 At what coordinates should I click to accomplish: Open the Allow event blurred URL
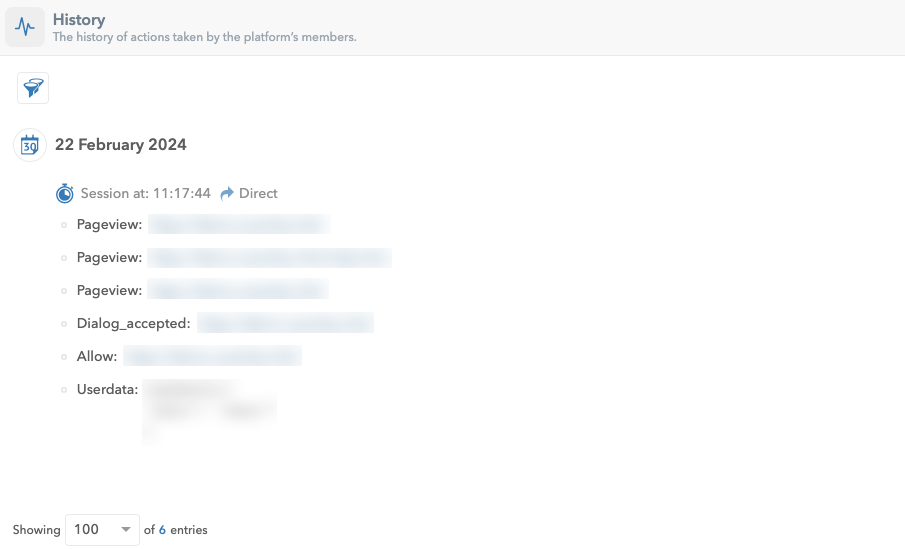(212, 356)
